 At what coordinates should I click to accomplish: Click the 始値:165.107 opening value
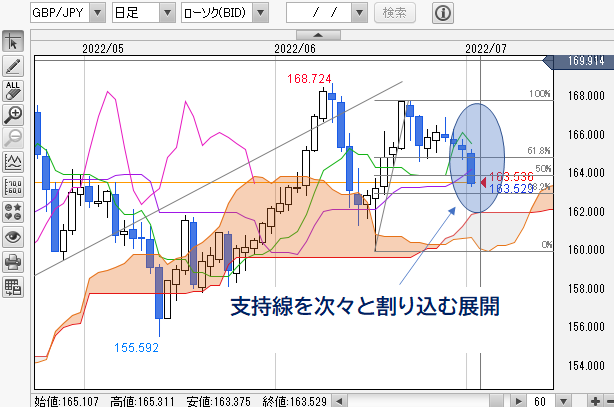[67, 402]
